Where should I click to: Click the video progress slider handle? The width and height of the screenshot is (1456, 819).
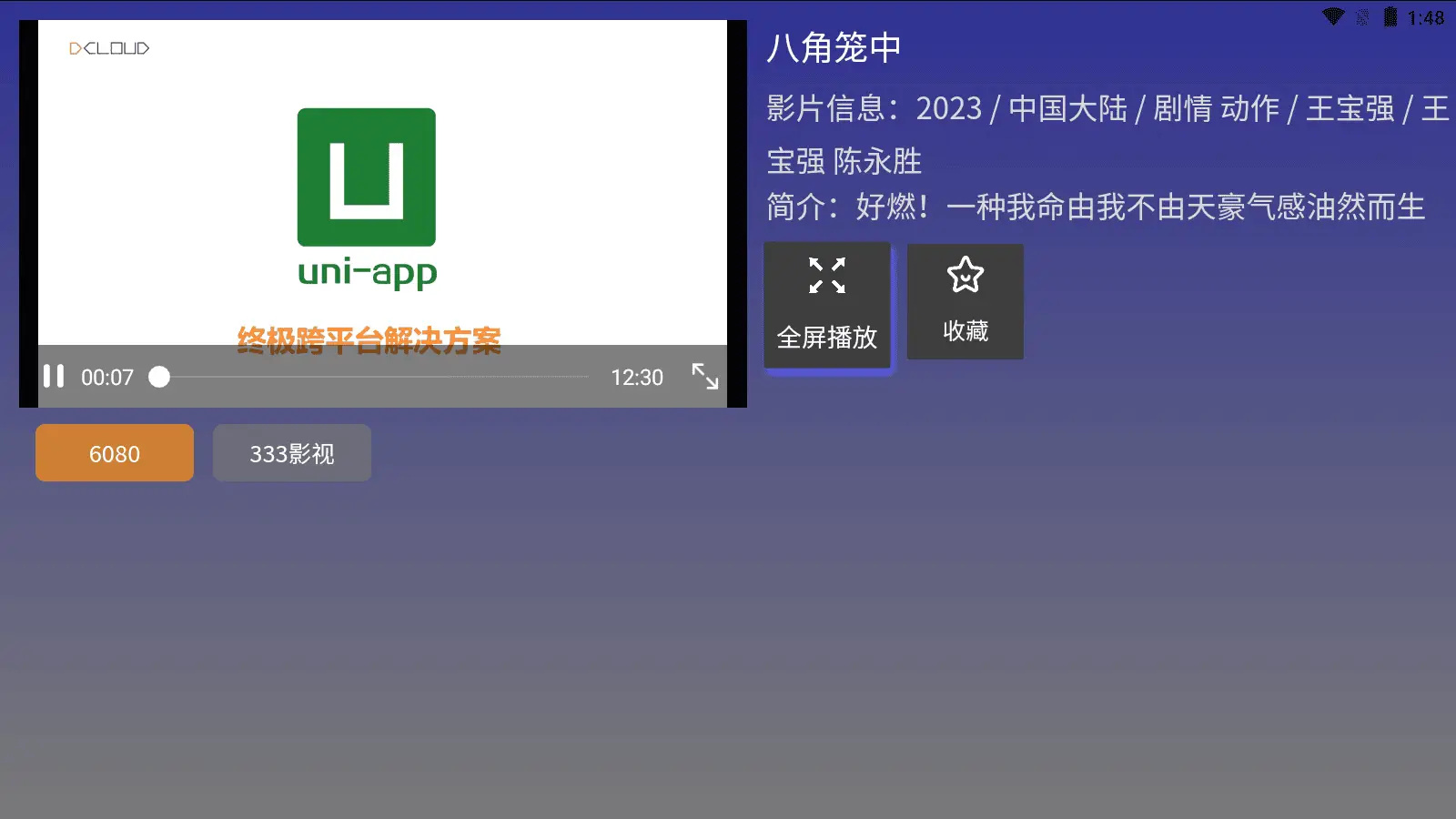coord(159,377)
